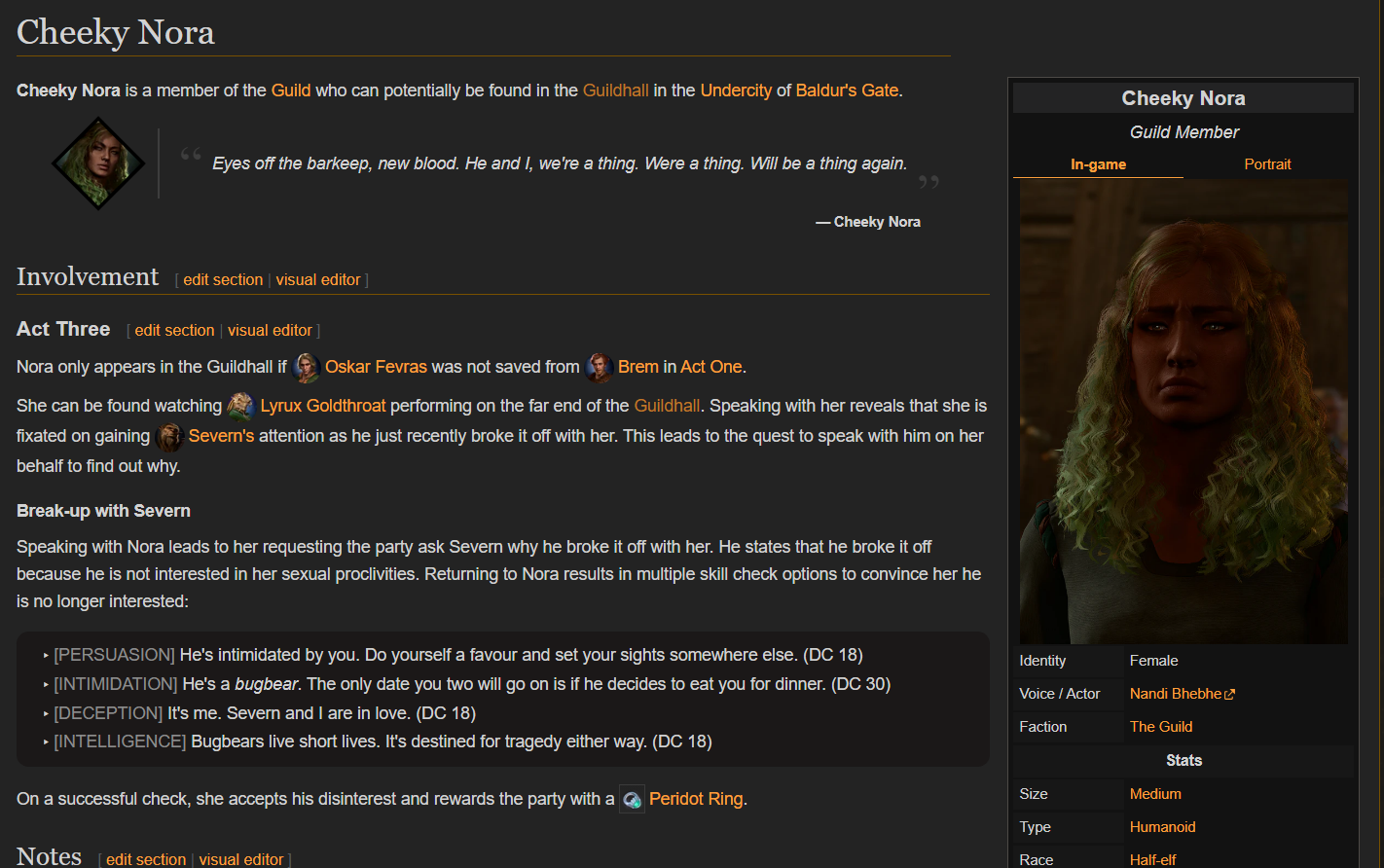Click the 'Act Three' subsection heading
1384x868 pixels.
63,329
